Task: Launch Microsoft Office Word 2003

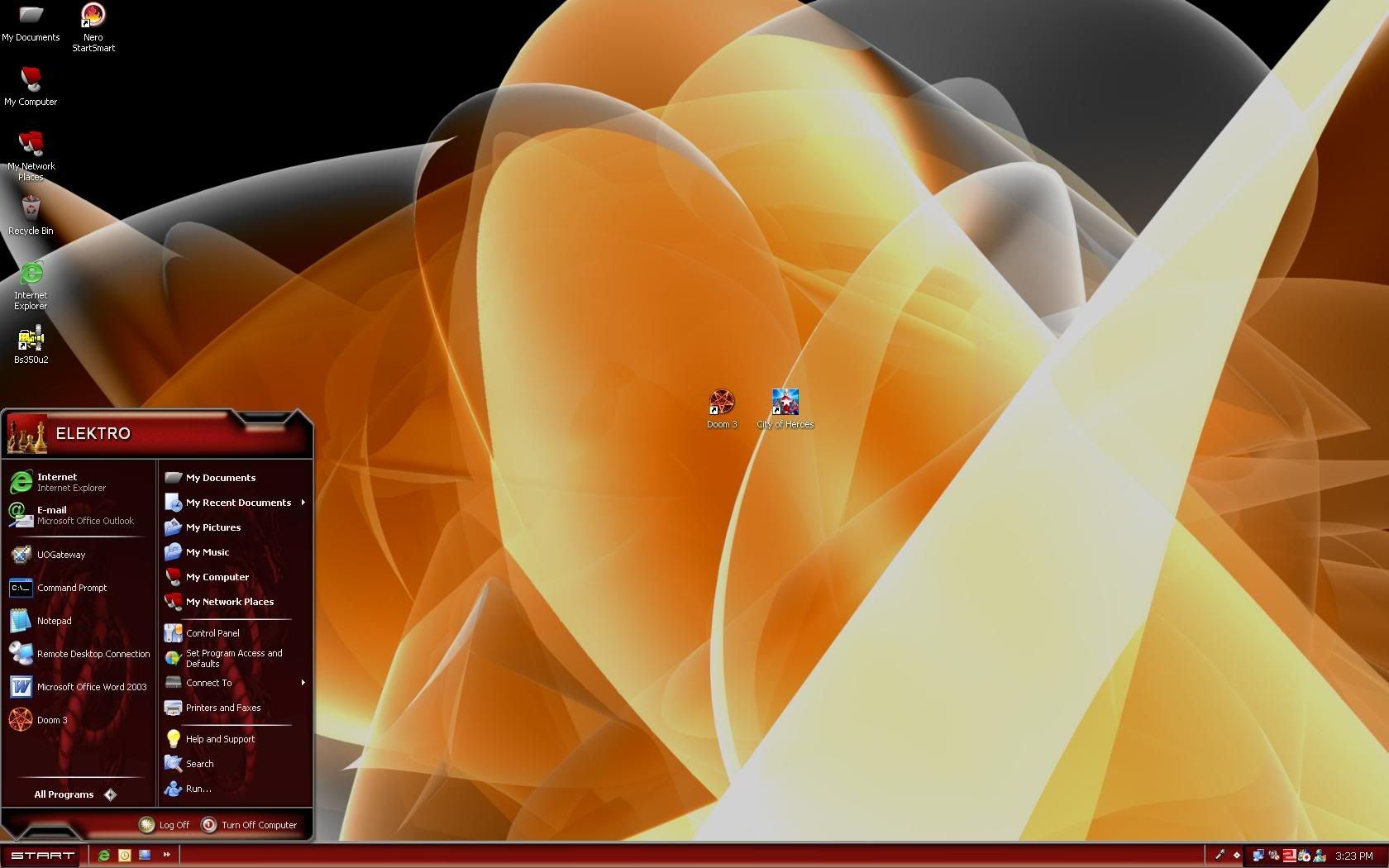Action: click(x=79, y=687)
